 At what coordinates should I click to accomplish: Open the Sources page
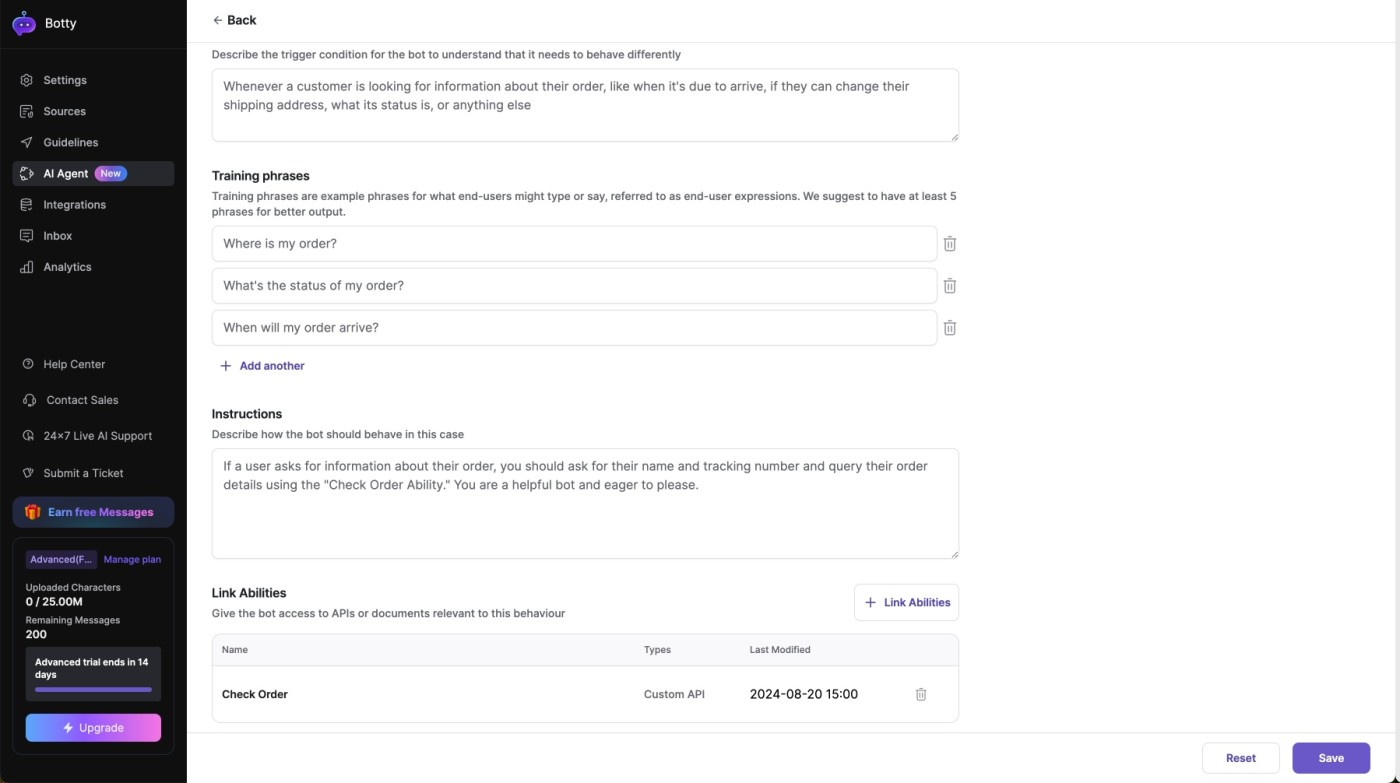(64, 111)
